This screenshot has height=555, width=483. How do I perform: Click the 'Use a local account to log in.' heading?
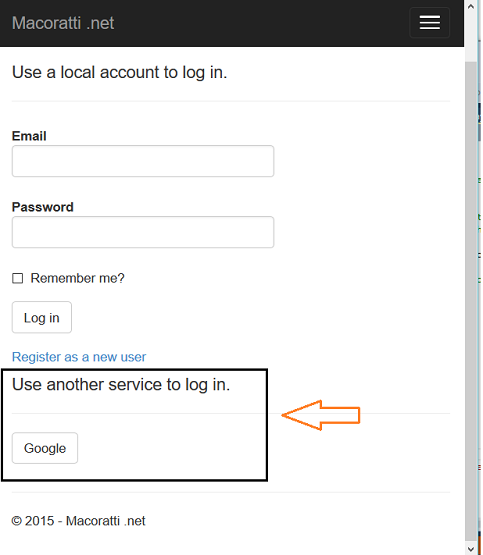click(x=120, y=73)
